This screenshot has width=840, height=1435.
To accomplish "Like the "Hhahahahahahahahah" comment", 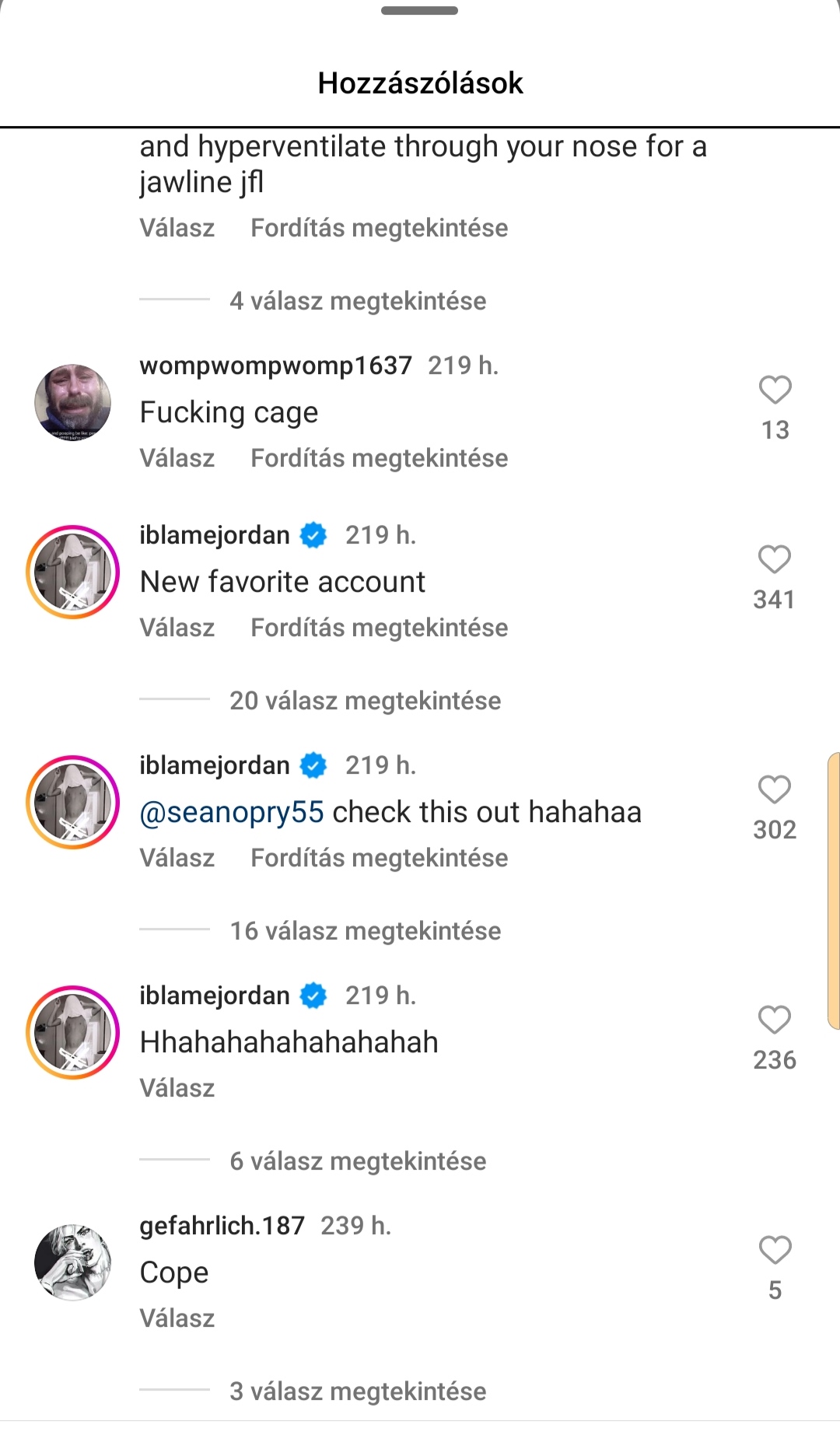I will (x=775, y=1020).
